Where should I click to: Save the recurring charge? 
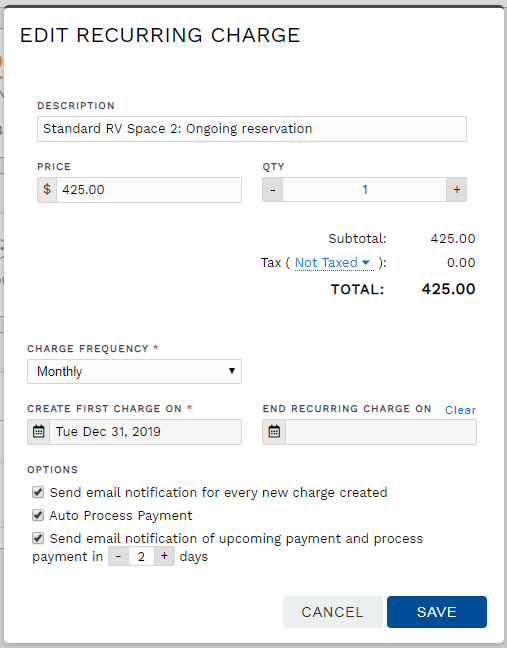(x=437, y=612)
